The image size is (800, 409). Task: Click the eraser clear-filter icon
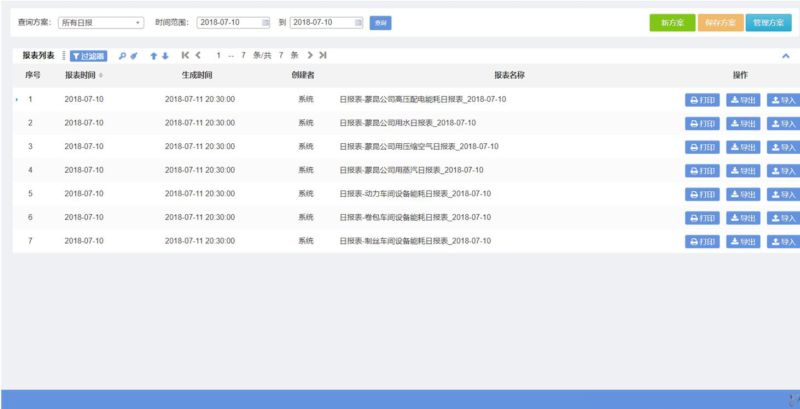coord(133,56)
